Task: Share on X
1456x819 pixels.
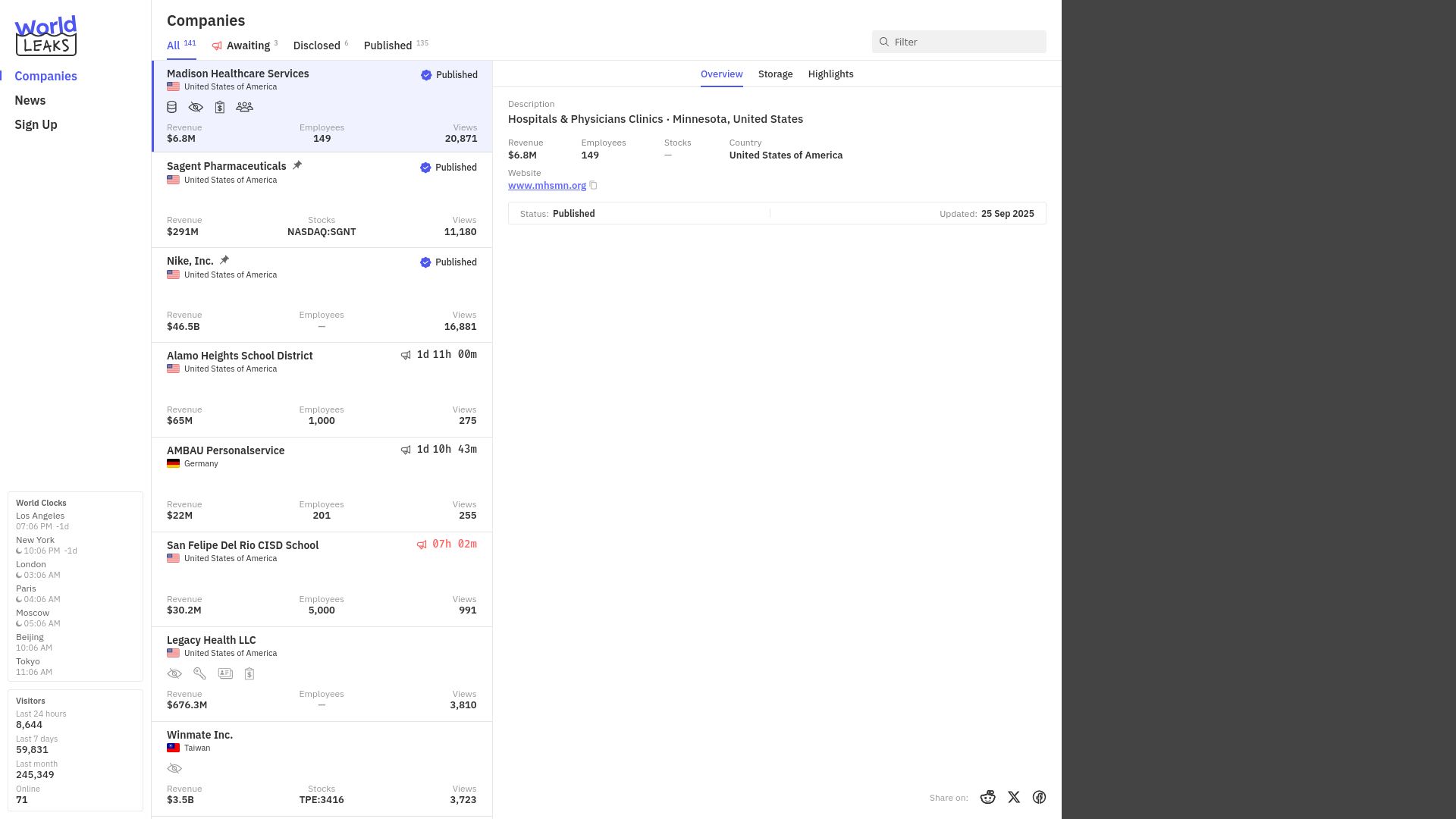Action: point(1014,797)
